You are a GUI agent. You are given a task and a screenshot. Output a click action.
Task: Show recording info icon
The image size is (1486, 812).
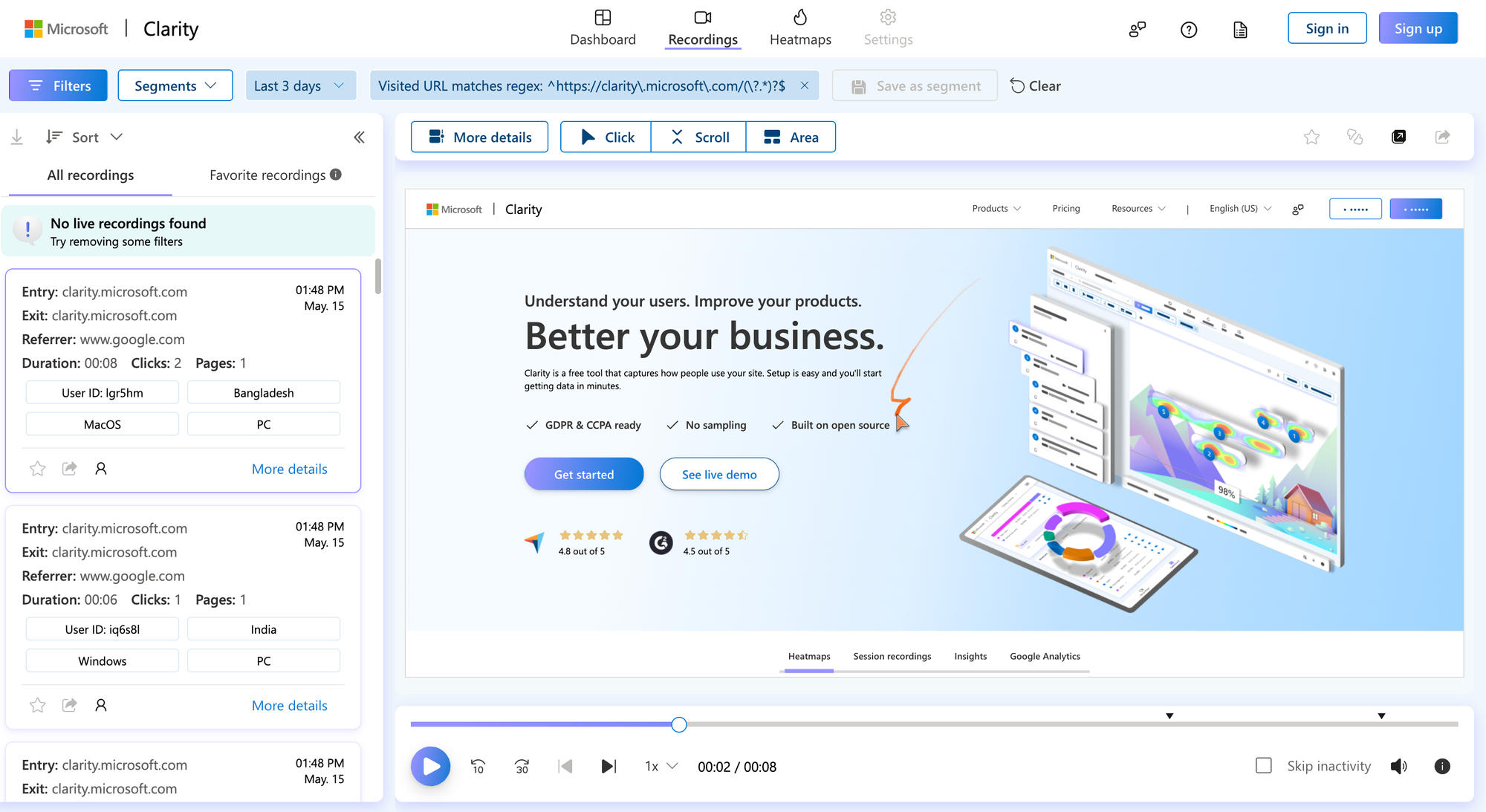1442,766
